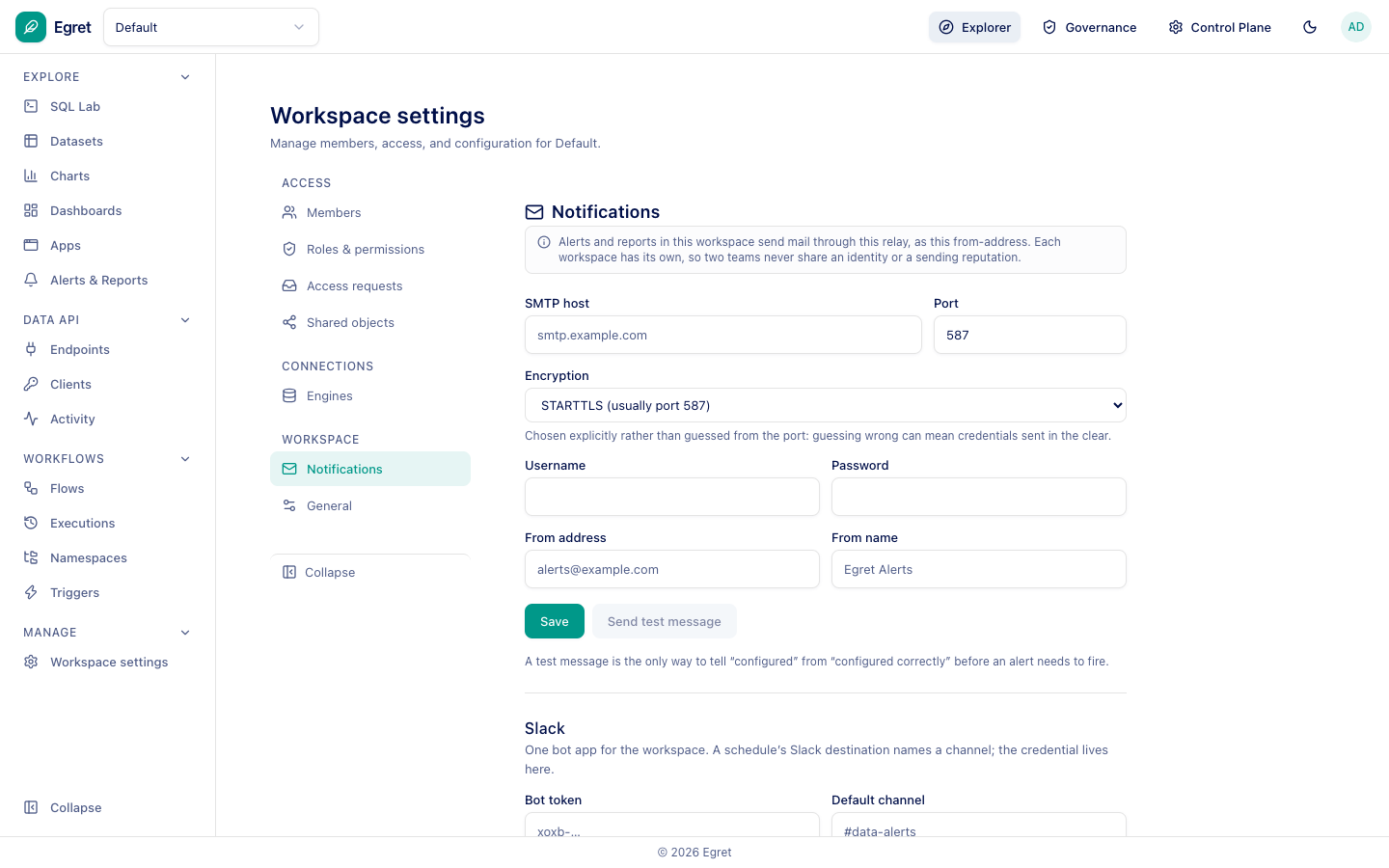
Task: Click into the Password field
Action: [x=979, y=497]
